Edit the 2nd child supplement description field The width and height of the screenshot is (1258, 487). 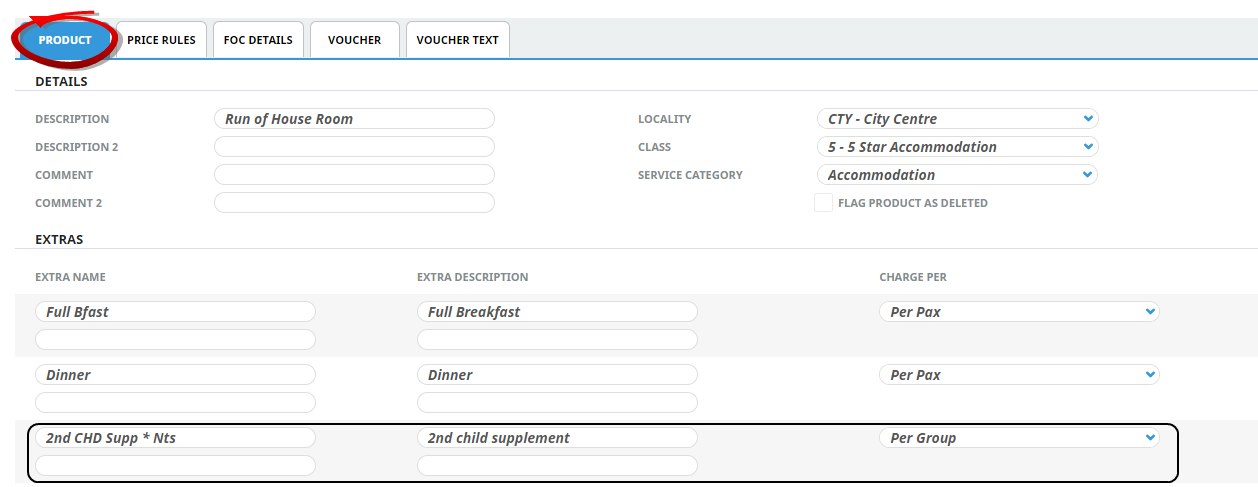pos(557,438)
